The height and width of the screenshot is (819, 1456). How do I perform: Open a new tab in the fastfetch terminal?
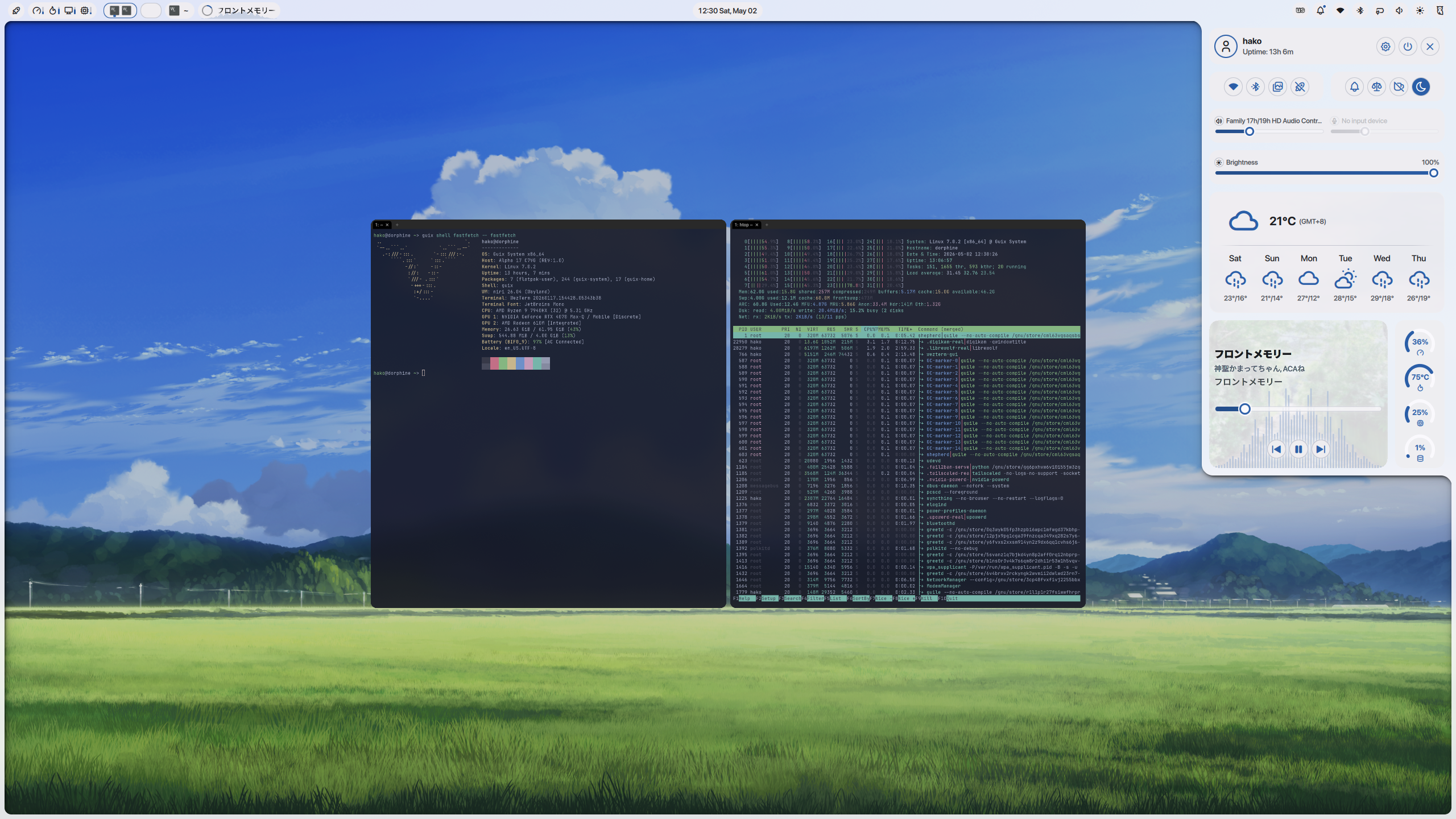397,225
